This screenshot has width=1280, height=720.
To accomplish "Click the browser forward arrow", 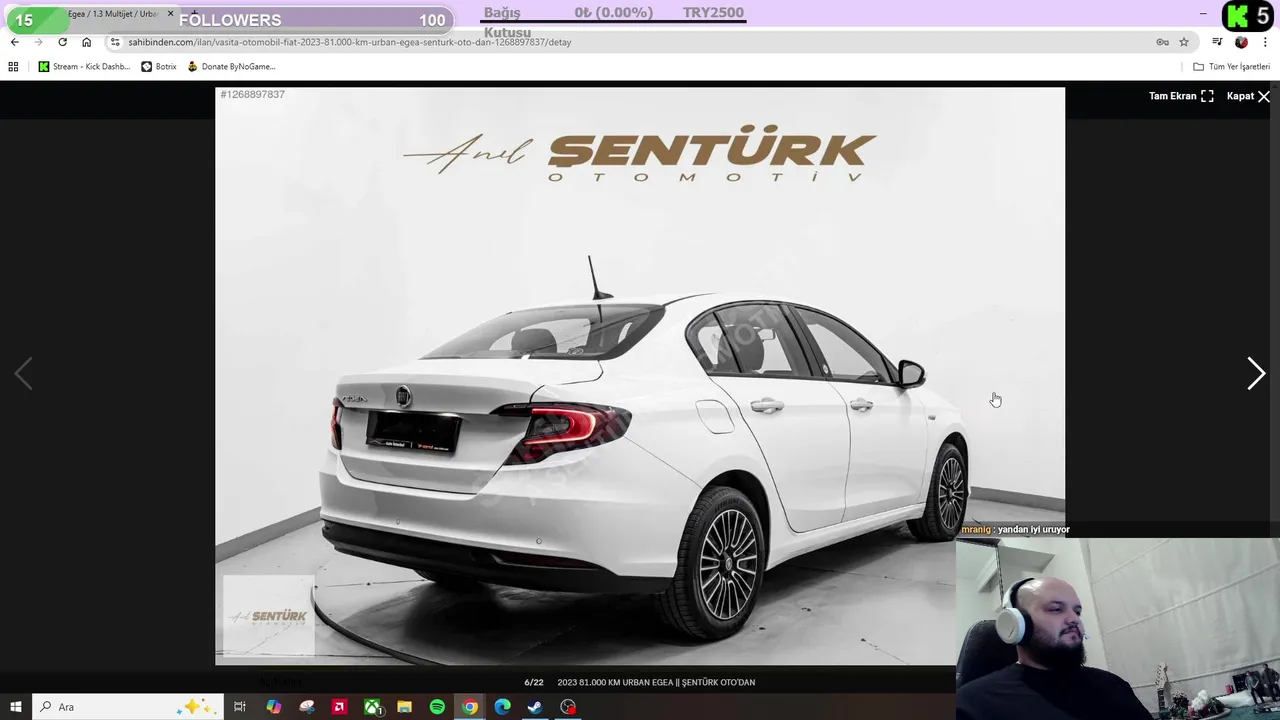I will point(38,42).
